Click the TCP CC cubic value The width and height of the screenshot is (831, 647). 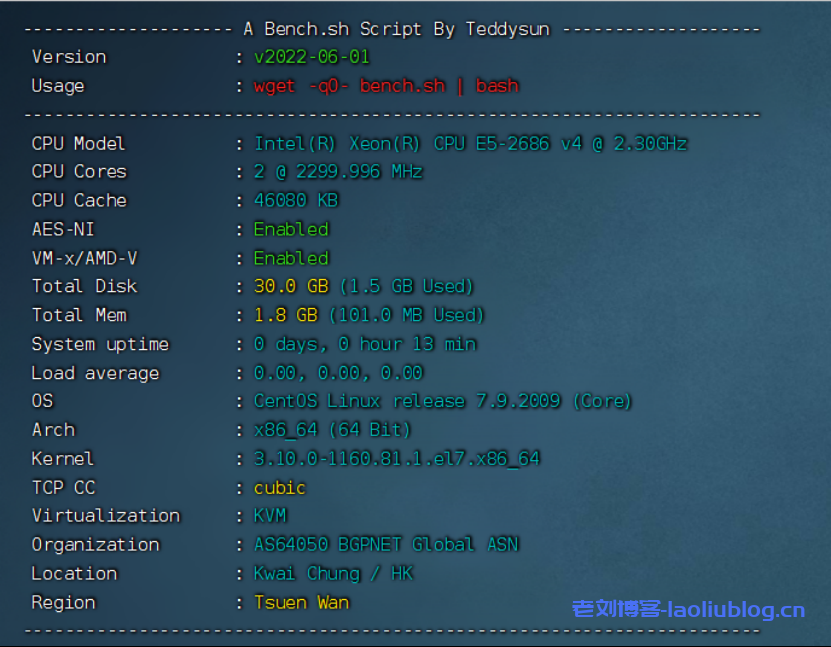280,488
